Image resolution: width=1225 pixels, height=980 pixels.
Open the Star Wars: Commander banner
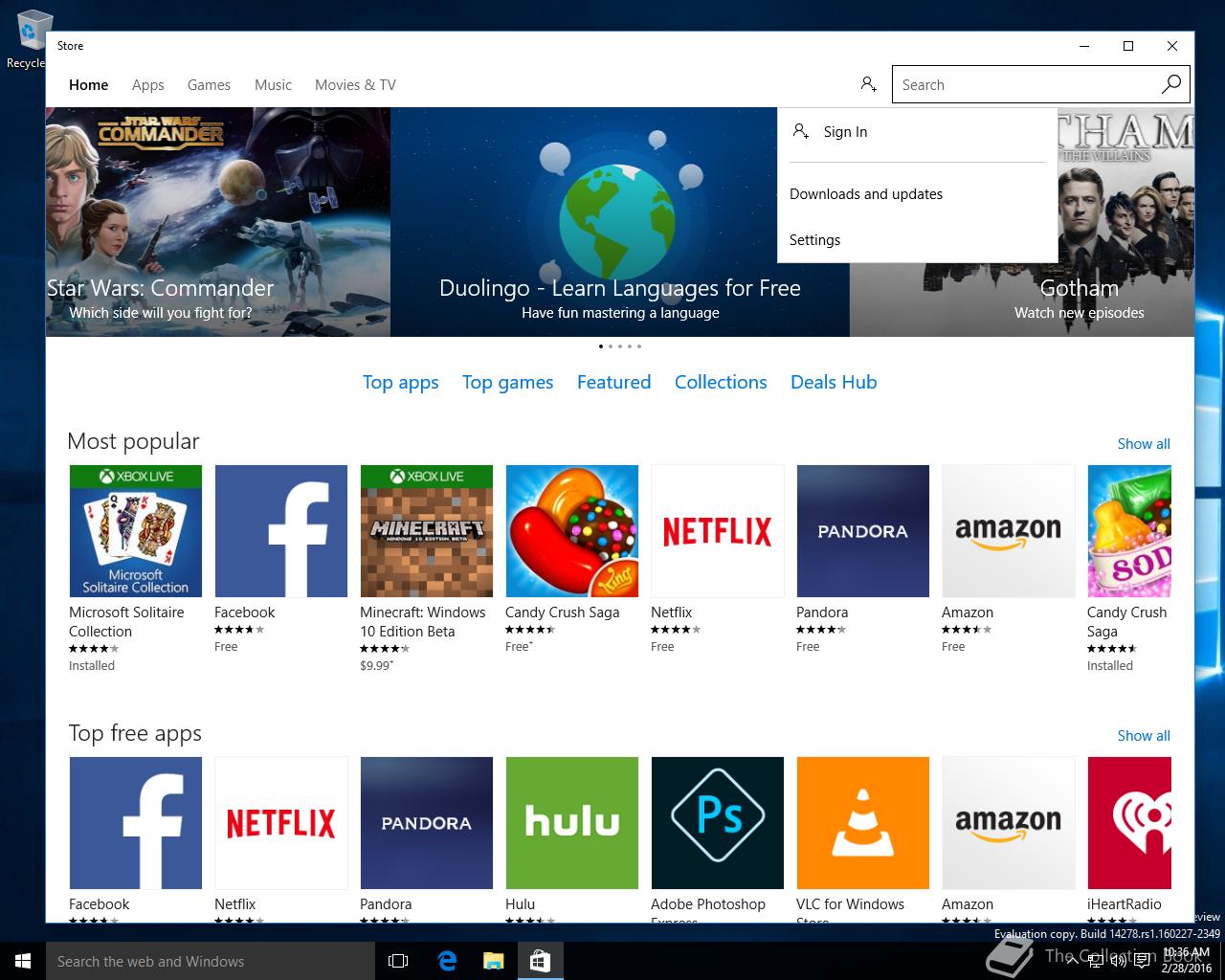[x=218, y=222]
